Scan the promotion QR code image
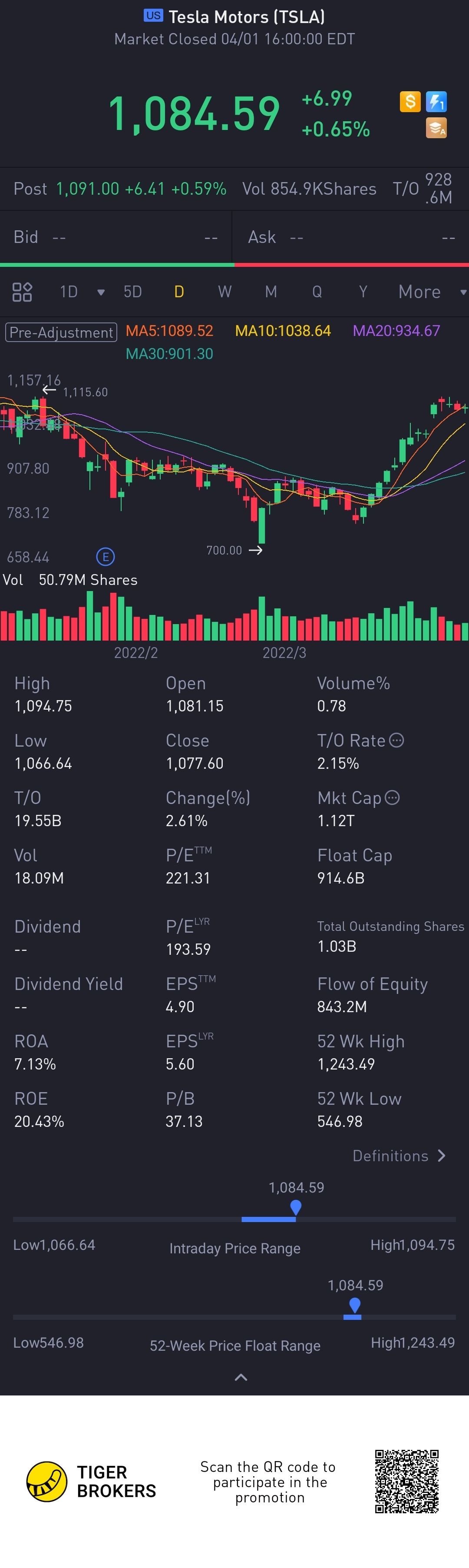This screenshot has width=469, height=1568. [406, 1482]
